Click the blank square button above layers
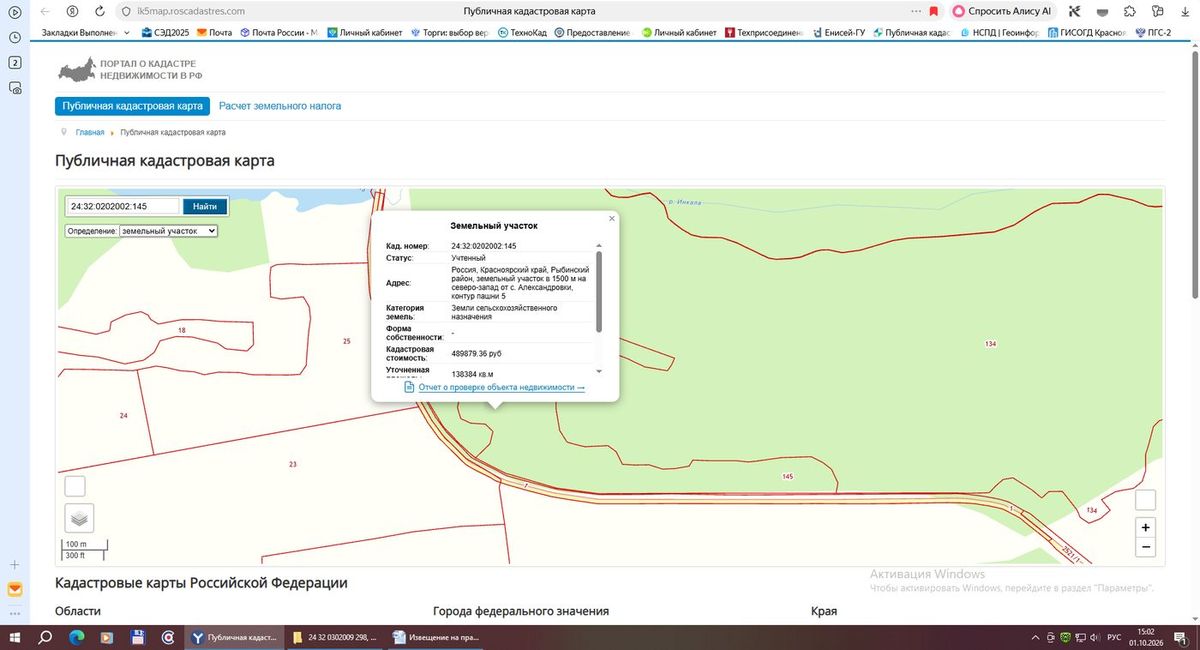The width and height of the screenshot is (1200, 650). coord(75,487)
